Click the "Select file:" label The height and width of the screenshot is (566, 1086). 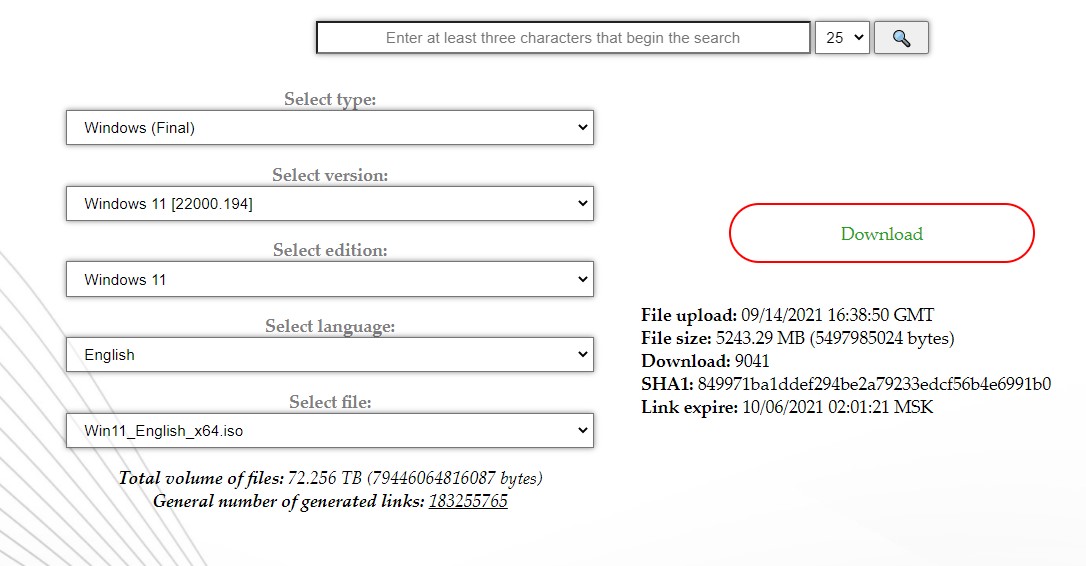click(330, 402)
